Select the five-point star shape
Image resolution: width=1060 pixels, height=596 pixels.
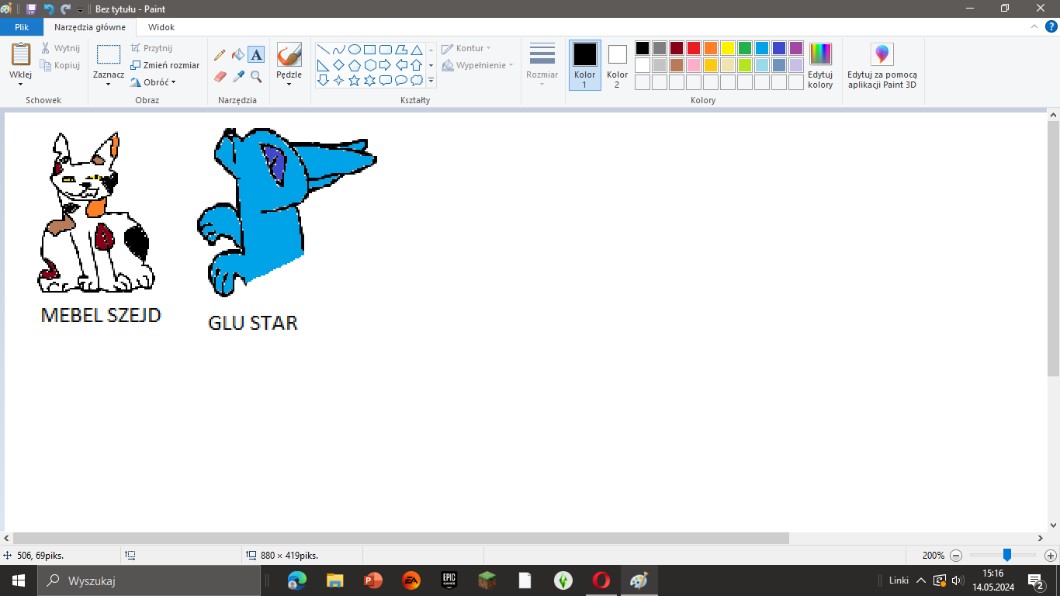point(354,80)
